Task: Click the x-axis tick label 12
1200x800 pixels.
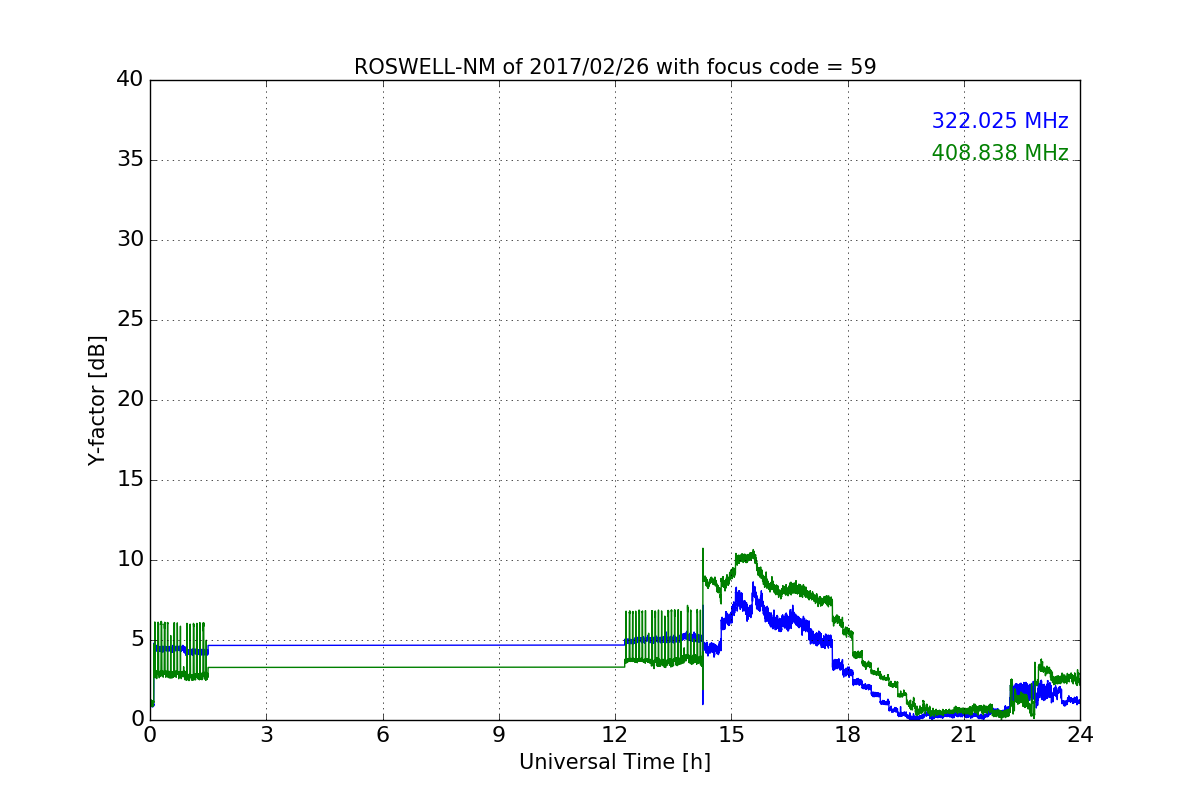Action: click(x=615, y=735)
